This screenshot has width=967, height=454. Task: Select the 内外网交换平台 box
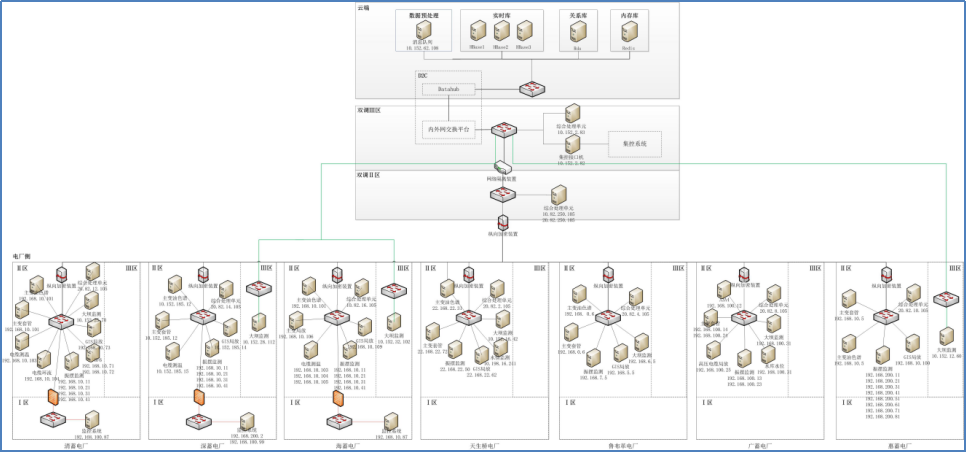pos(448,130)
